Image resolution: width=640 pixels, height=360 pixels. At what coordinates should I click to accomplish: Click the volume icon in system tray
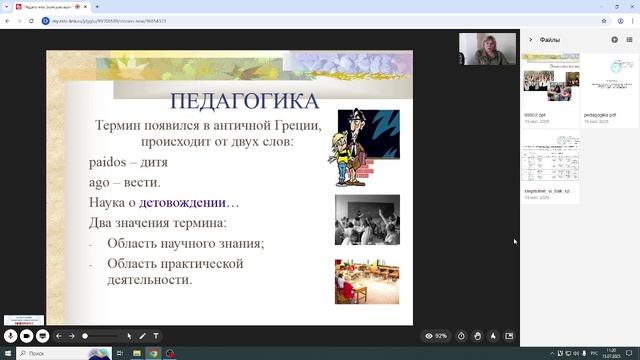point(576,353)
